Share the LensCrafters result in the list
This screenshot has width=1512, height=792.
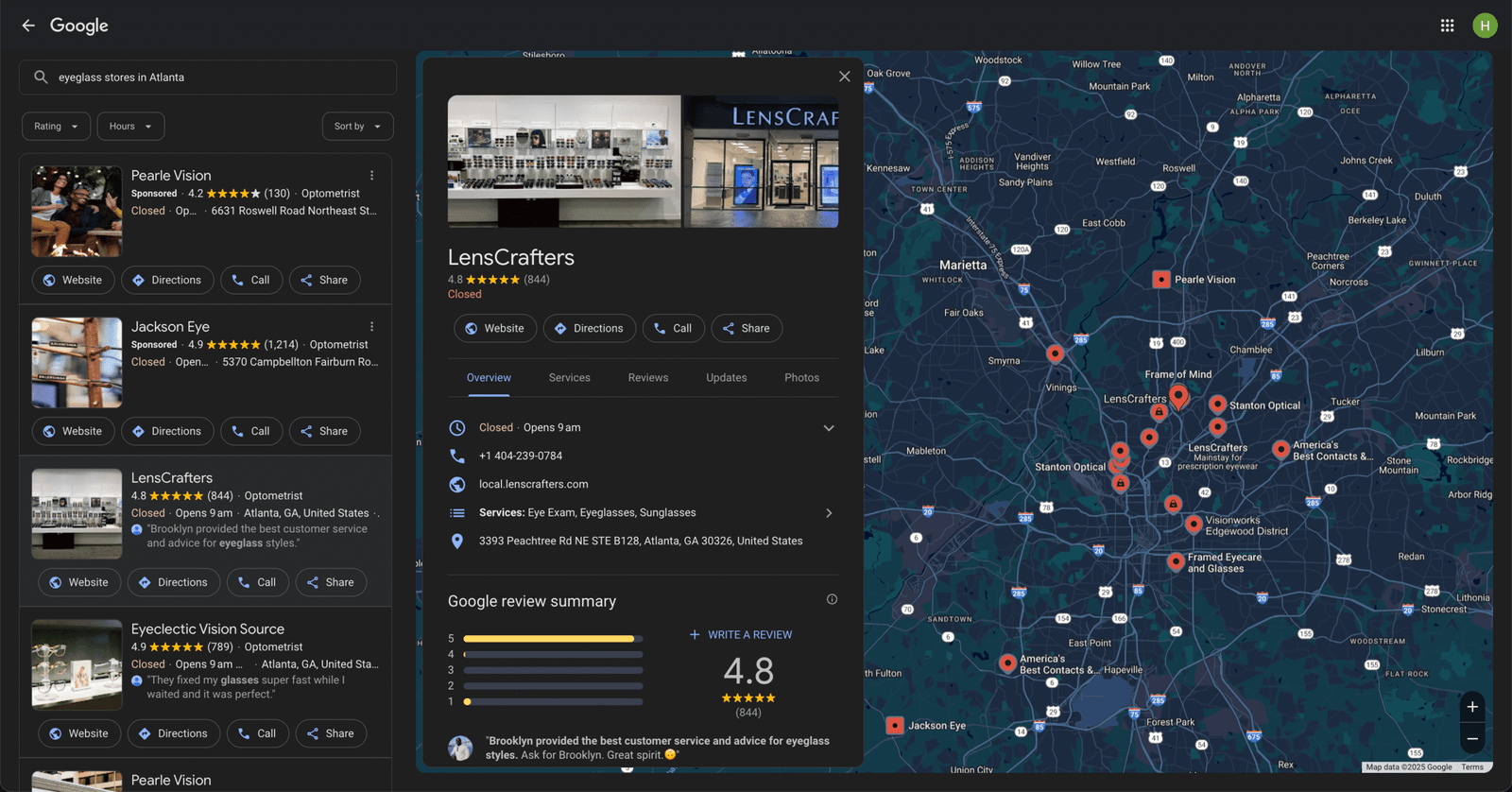[331, 582]
